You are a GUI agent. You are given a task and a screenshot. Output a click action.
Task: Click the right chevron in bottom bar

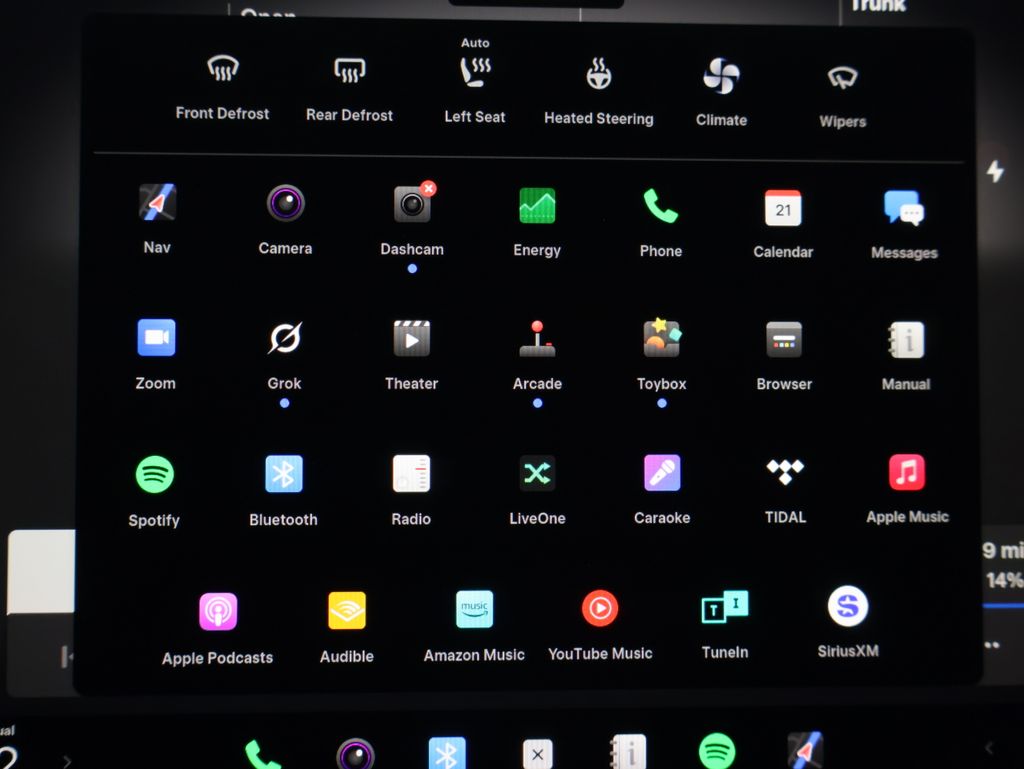67,761
